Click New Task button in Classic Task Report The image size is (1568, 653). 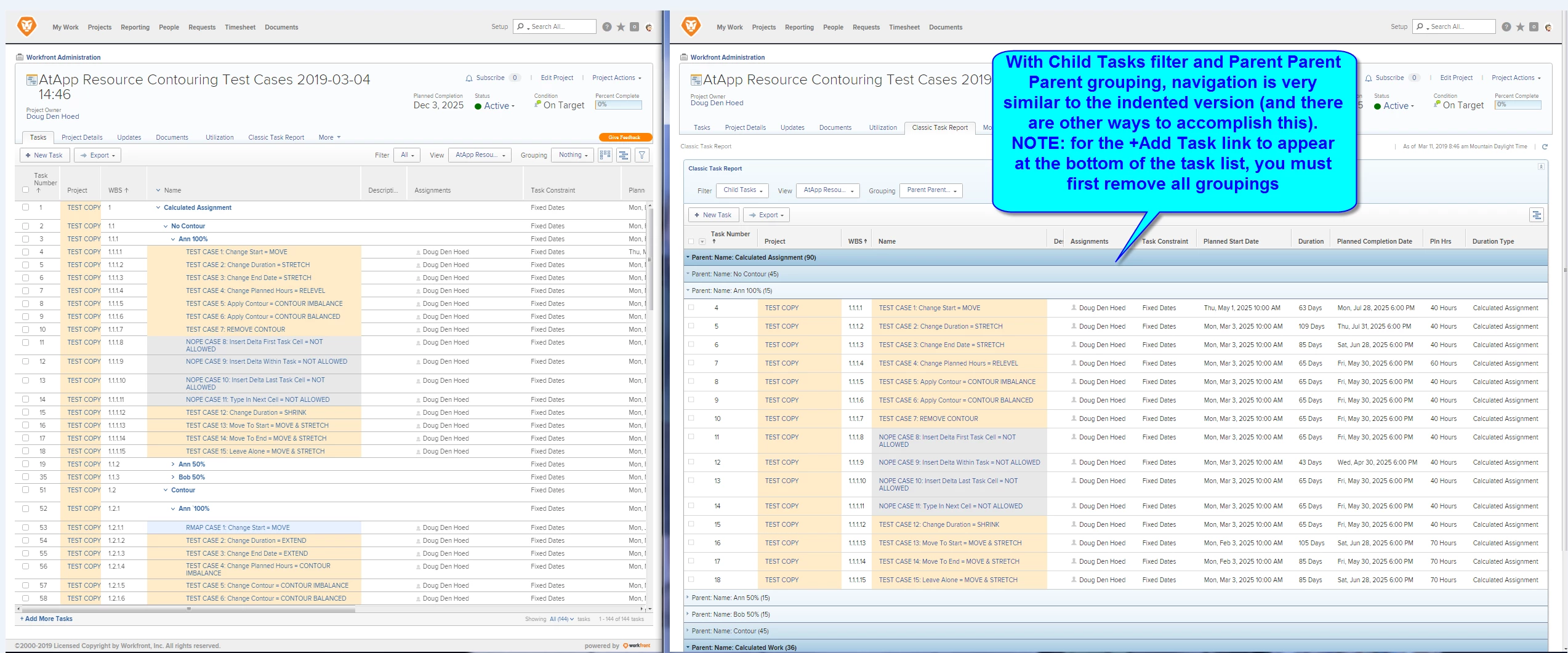pyautogui.click(x=713, y=215)
